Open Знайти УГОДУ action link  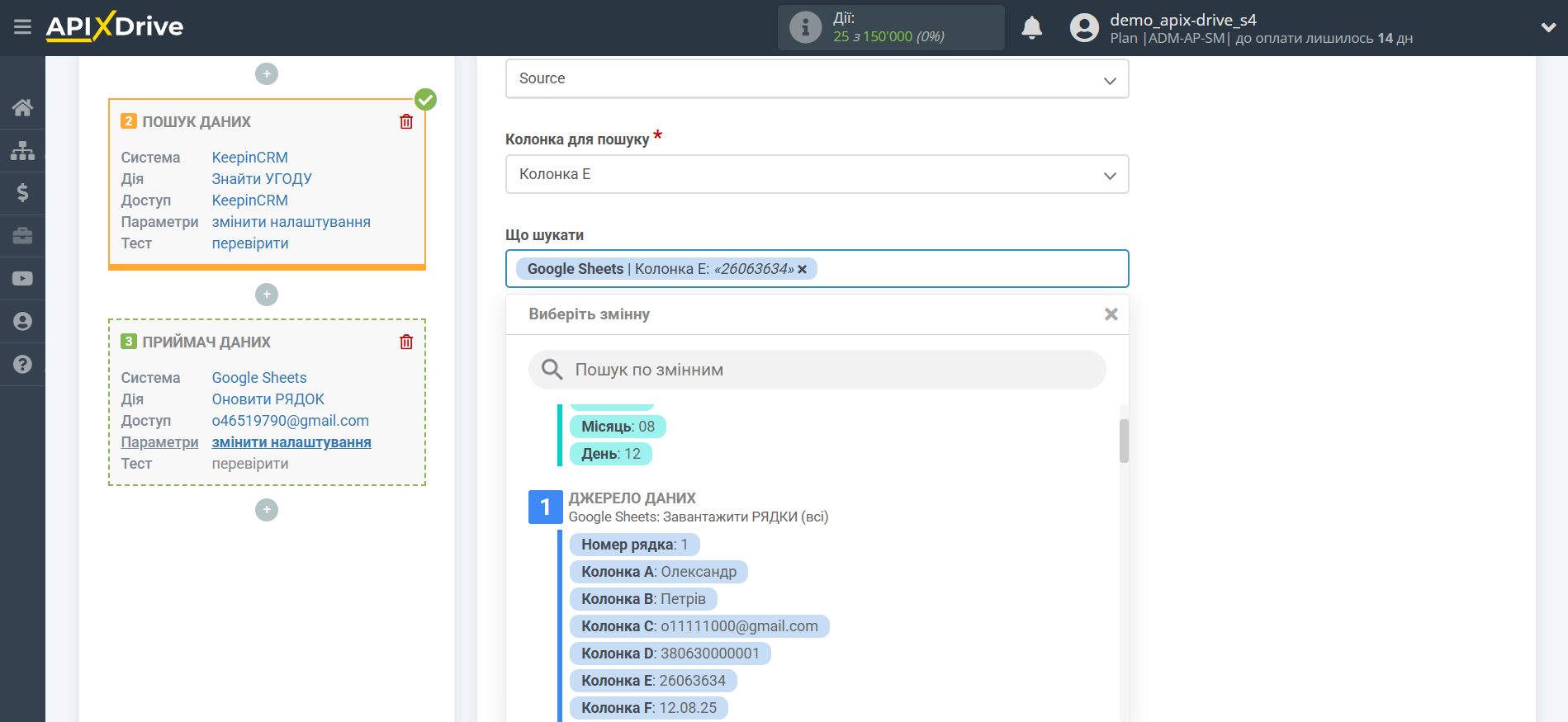[x=262, y=179]
